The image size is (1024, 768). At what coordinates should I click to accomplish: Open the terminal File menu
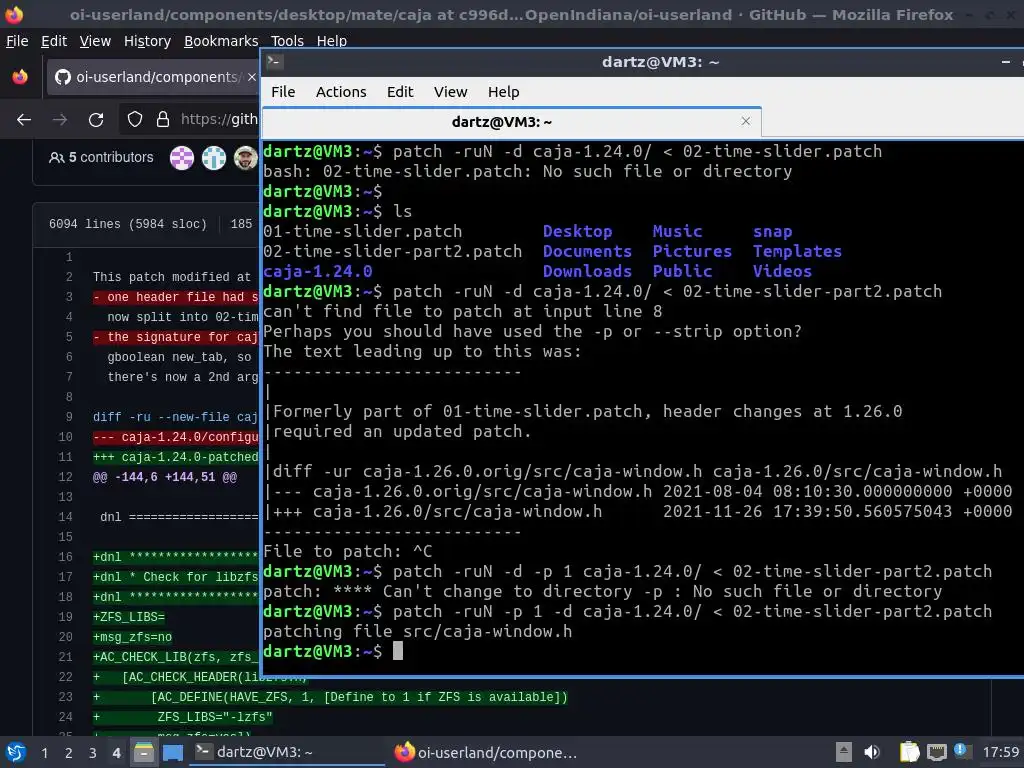click(283, 92)
